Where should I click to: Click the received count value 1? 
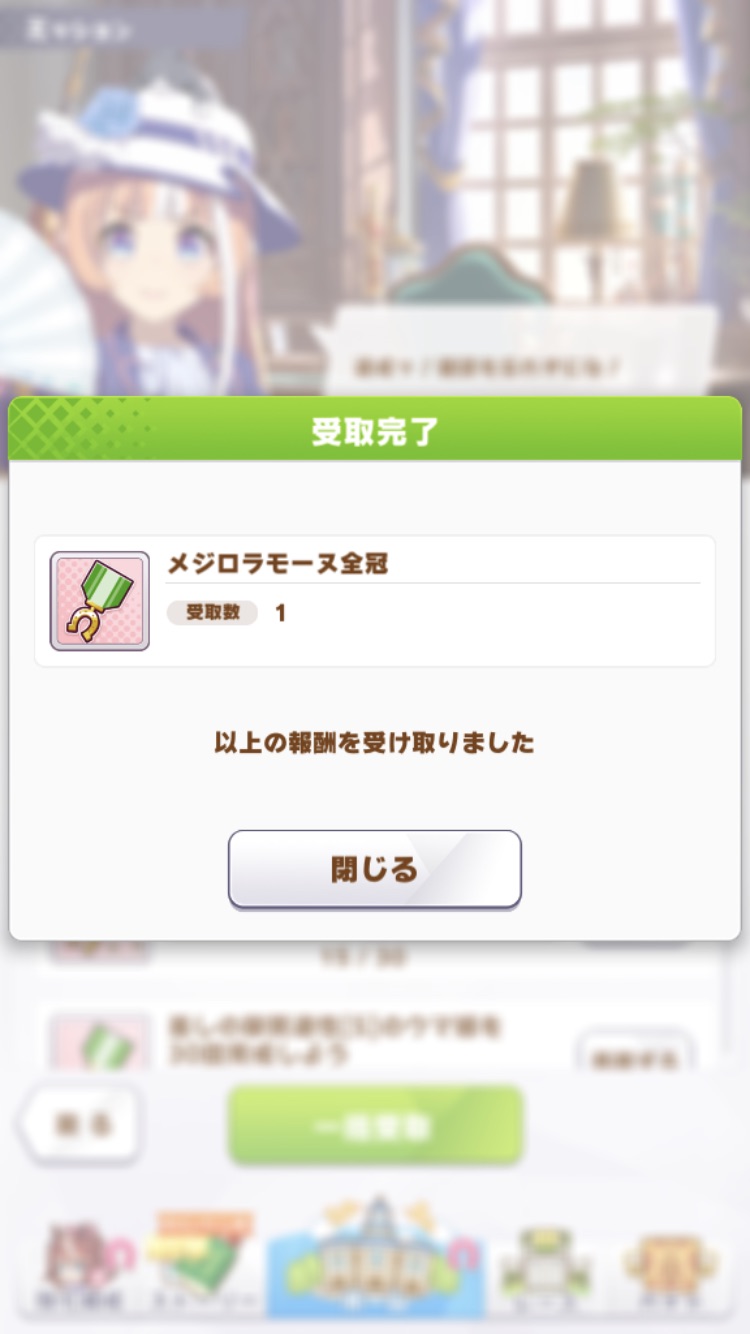280,613
